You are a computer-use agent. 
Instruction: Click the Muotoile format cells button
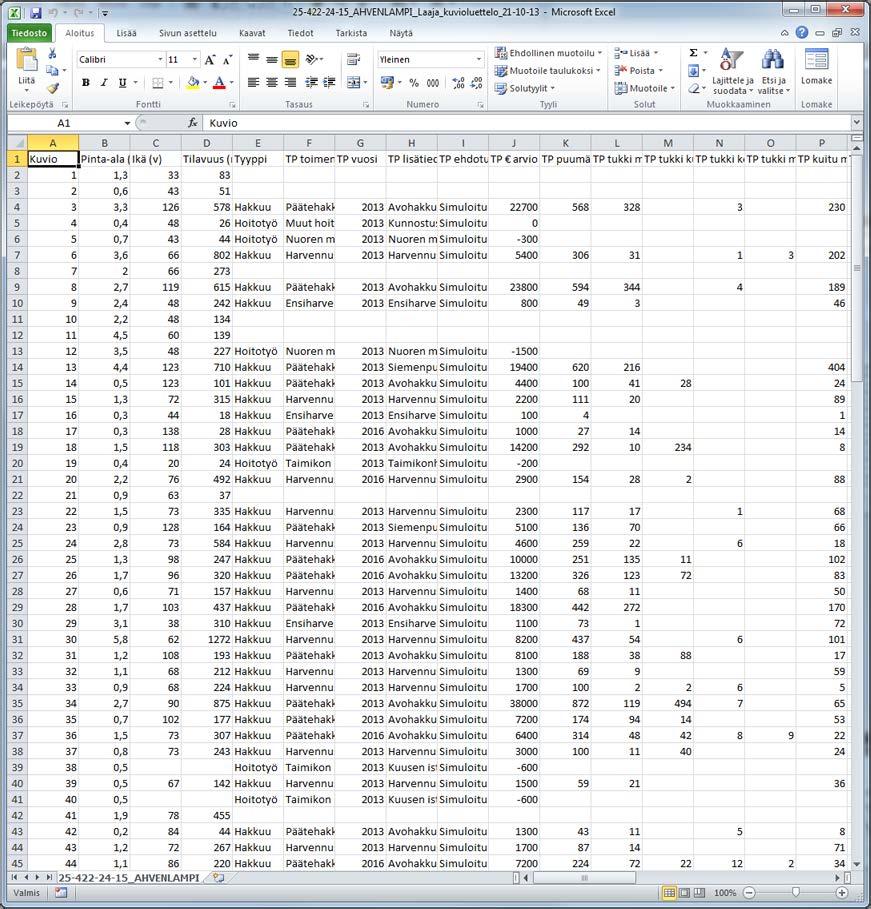click(645, 88)
